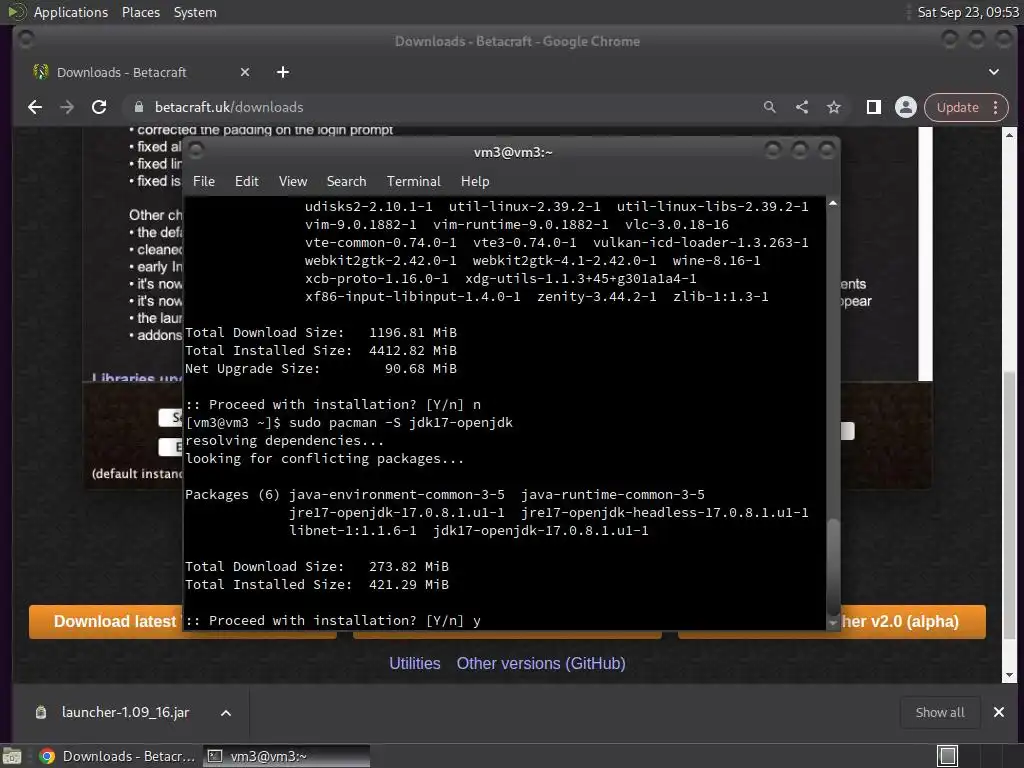Open Other versions (GitHub) link
Viewport: 1024px width, 768px height.
(541, 664)
